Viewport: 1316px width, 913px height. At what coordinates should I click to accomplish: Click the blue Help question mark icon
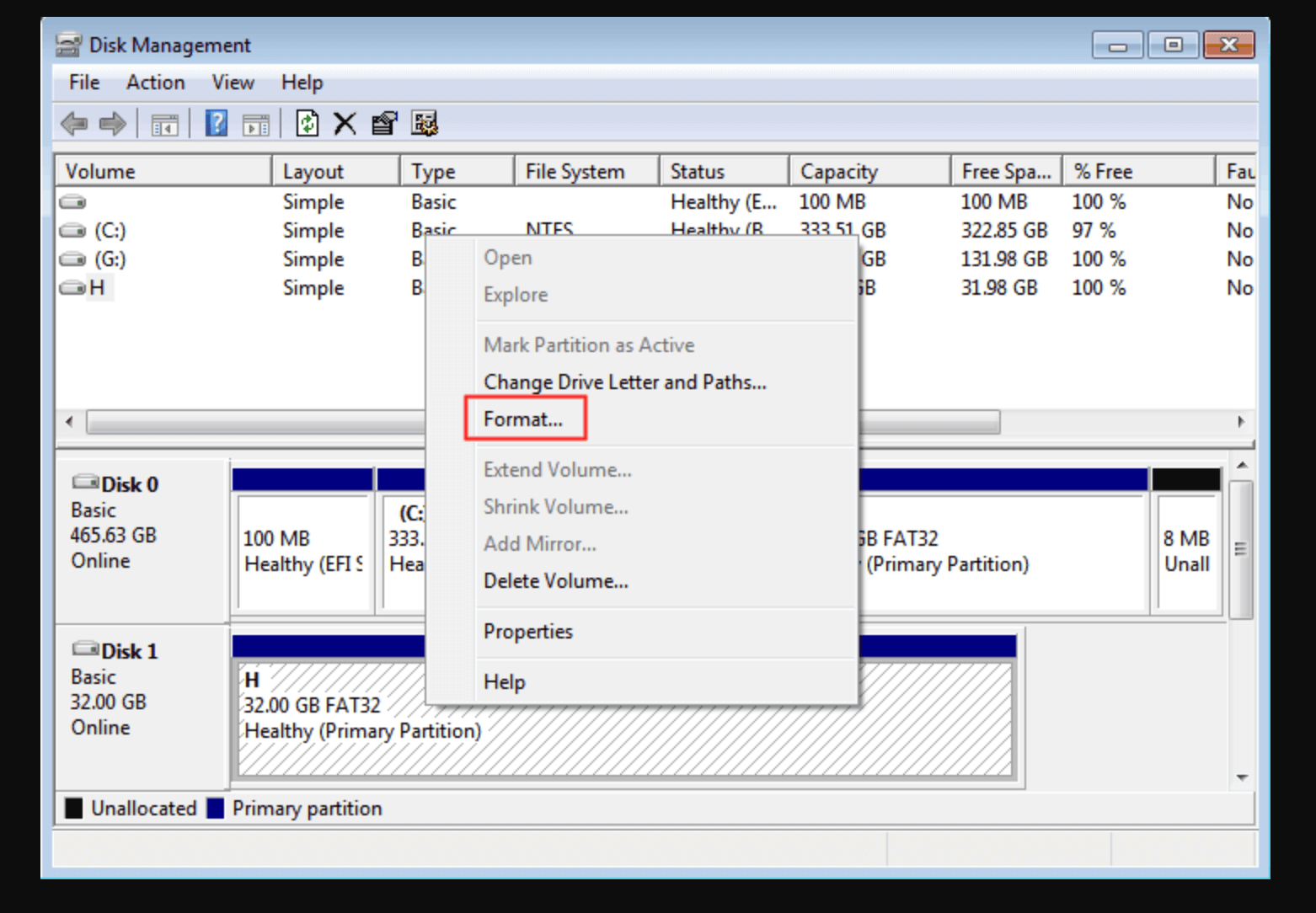(216, 123)
